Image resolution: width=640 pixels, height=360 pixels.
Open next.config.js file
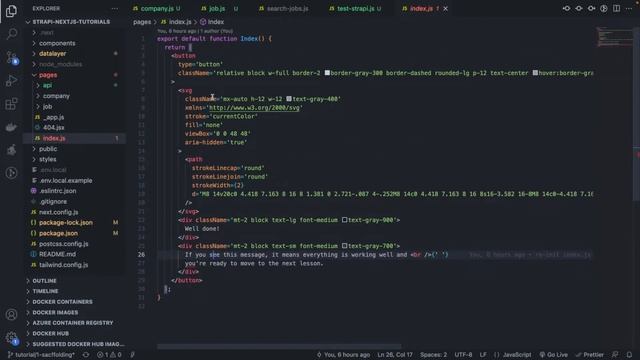coord(58,212)
